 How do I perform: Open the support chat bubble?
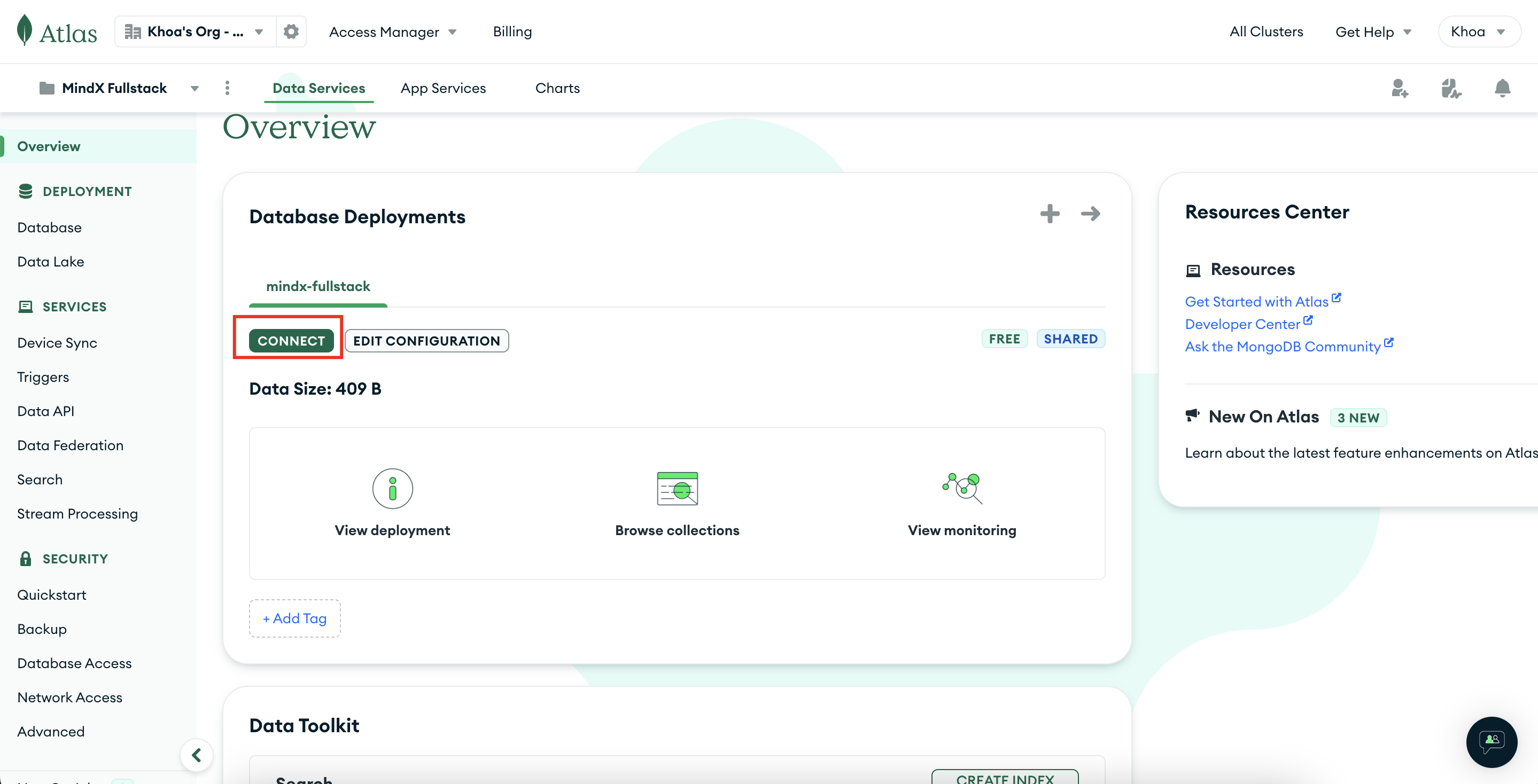click(1492, 742)
